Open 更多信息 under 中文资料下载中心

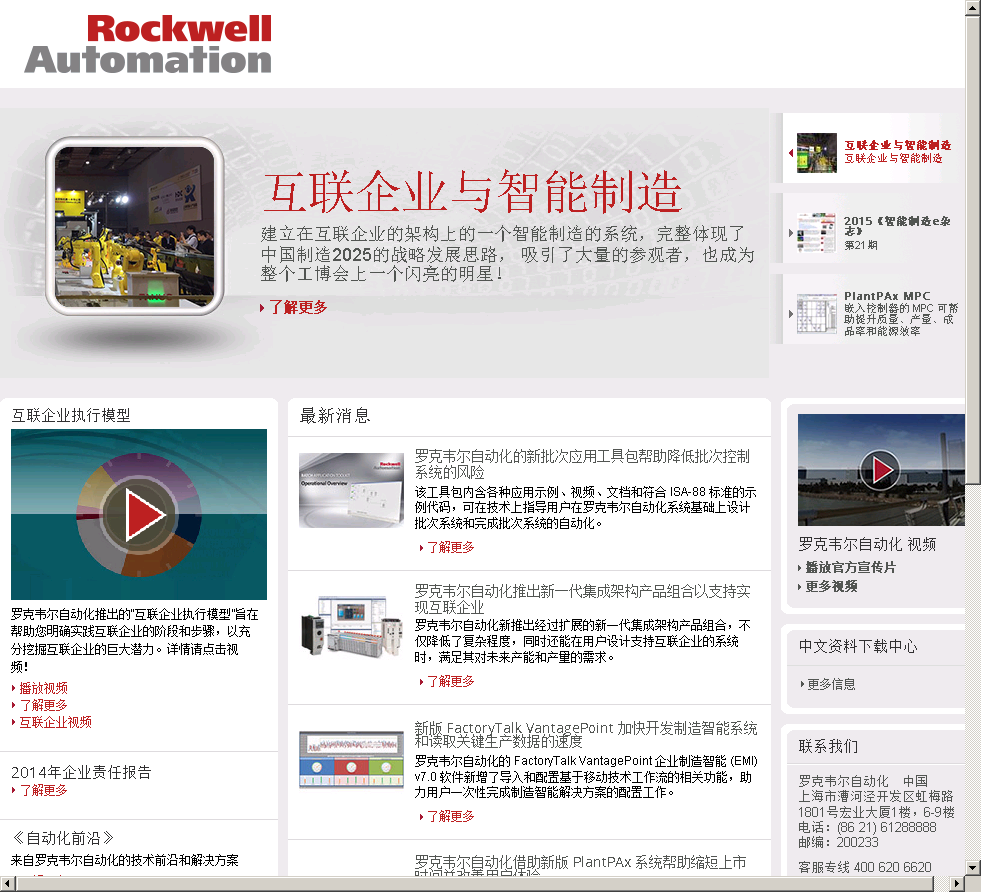coord(831,684)
